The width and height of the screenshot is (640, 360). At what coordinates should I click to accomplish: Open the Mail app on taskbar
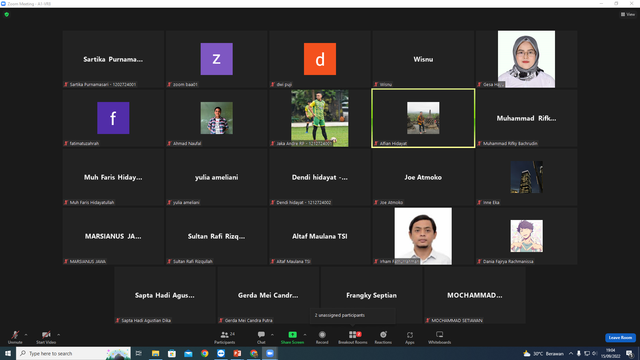pyautogui.click(x=188, y=353)
